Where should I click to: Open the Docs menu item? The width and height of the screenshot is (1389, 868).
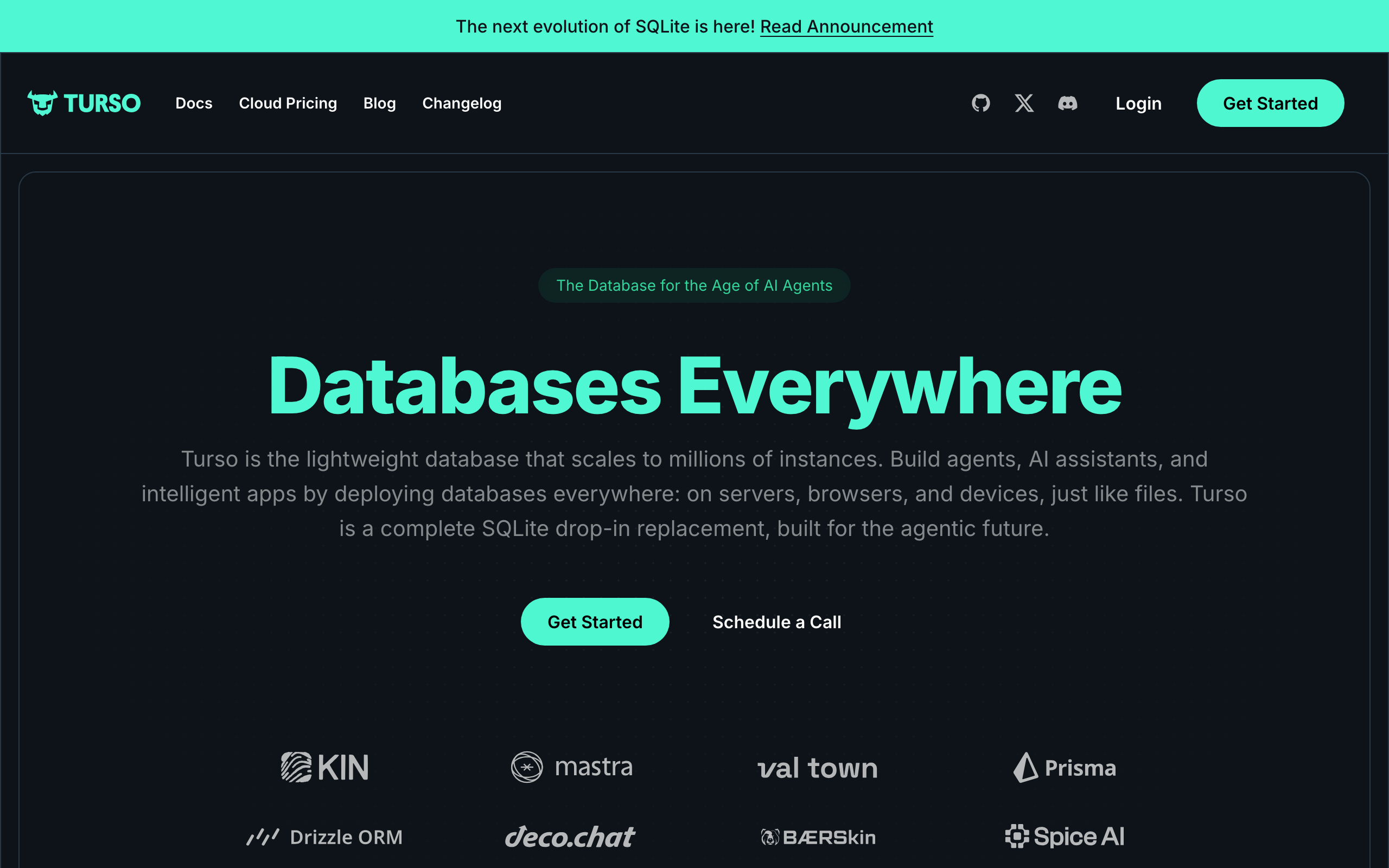[x=194, y=103]
